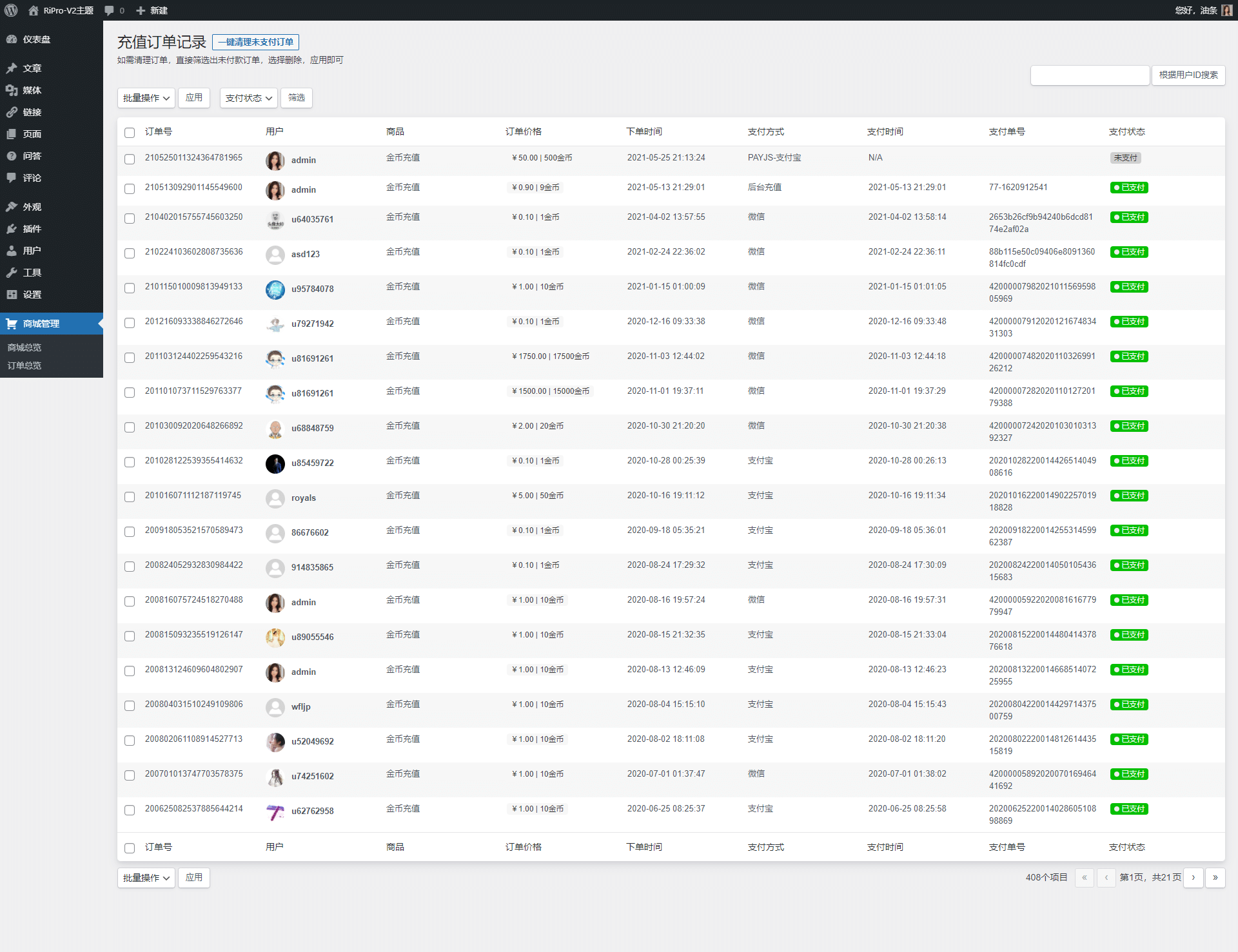Click the 链接 chain icon
The image size is (1238, 952).
[x=12, y=112]
